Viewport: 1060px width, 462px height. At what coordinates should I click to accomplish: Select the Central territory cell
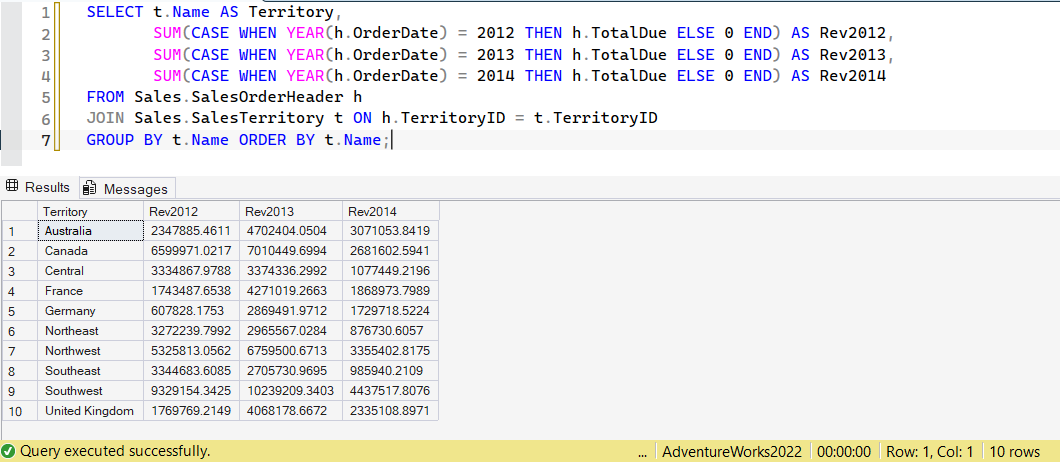point(90,271)
